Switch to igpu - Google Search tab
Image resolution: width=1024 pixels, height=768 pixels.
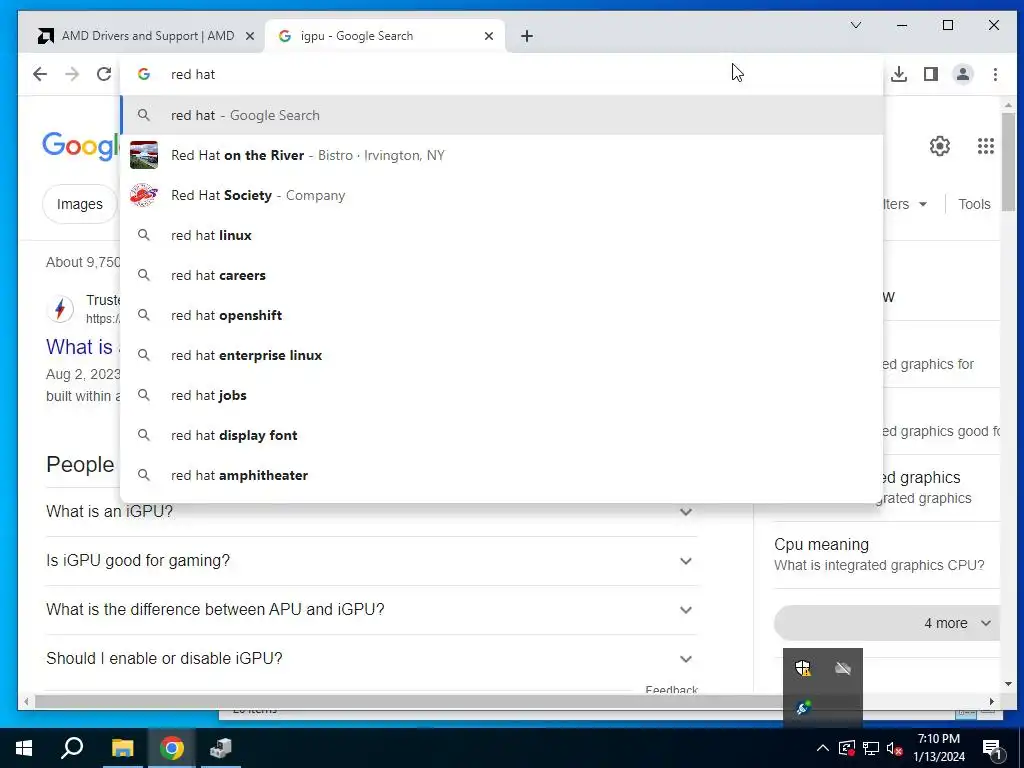[x=384, y=36]
